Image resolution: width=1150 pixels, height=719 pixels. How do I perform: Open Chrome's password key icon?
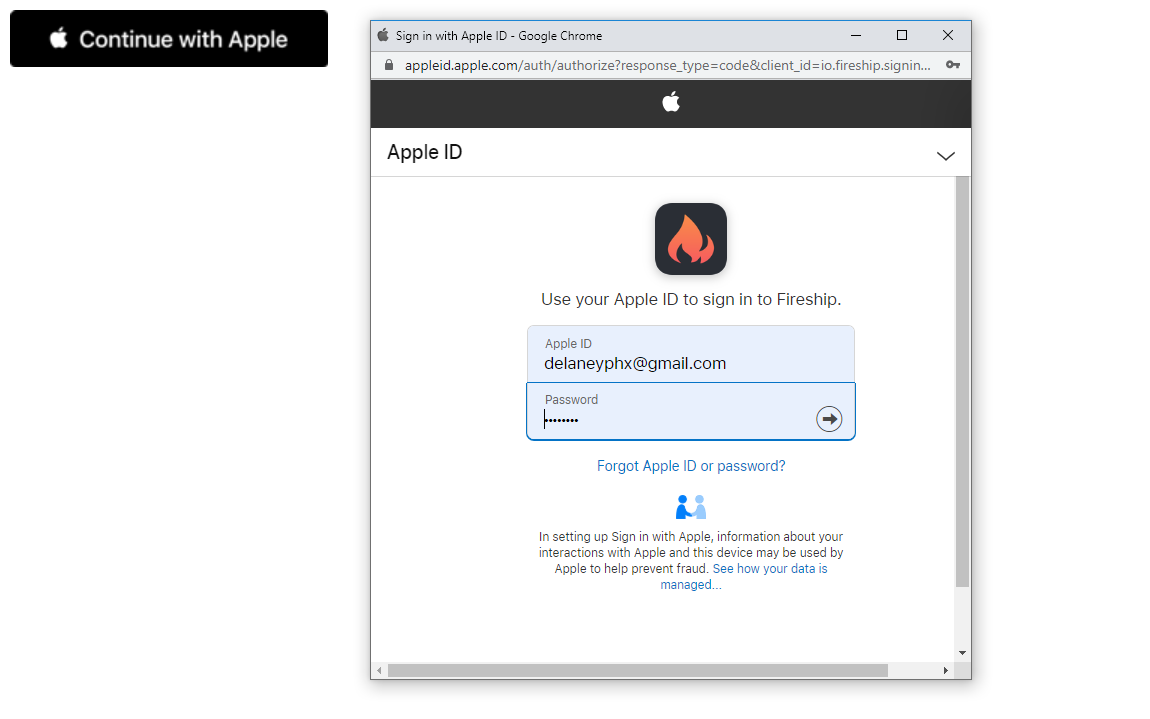point(953,64)
